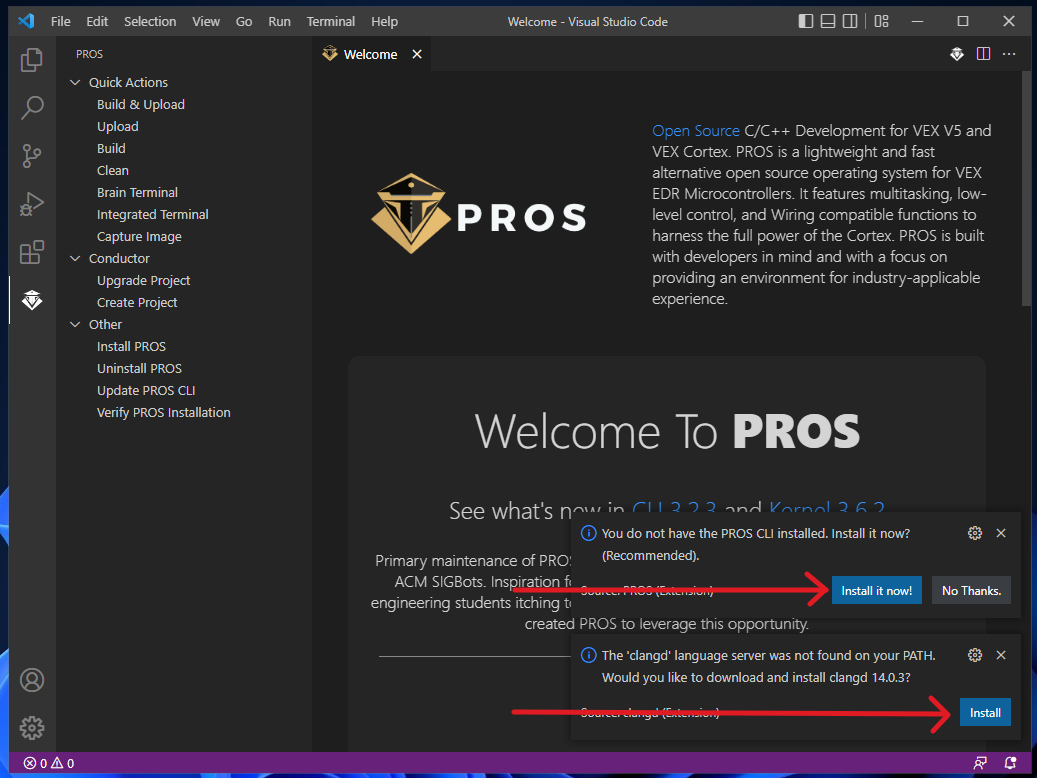The image size is (1037, 778).
Task: Open the Help menu
Action: click(x=384, y=21)
